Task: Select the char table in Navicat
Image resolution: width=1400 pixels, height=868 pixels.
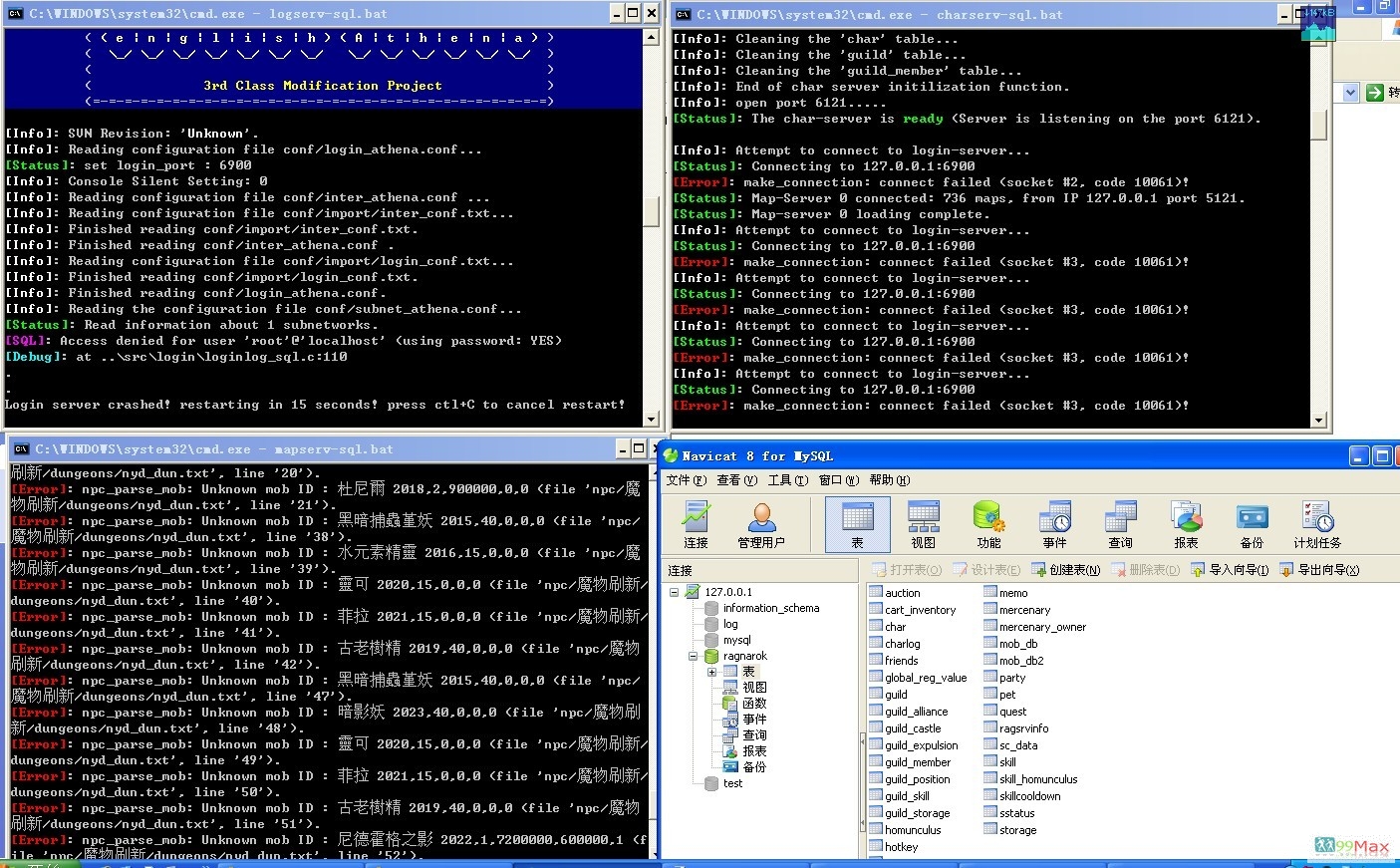Action: [888, 627]
